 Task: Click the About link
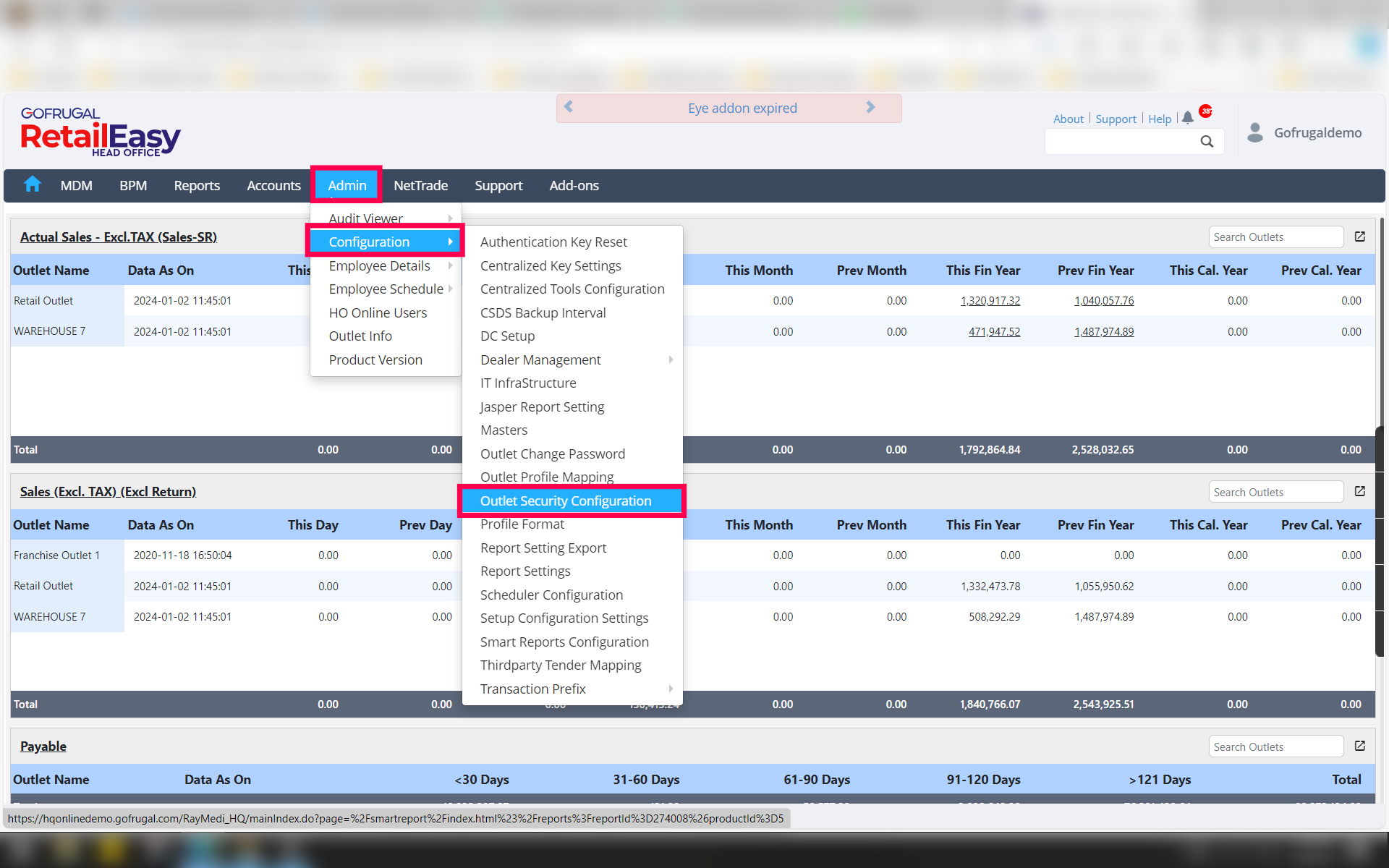[1068, 119]
